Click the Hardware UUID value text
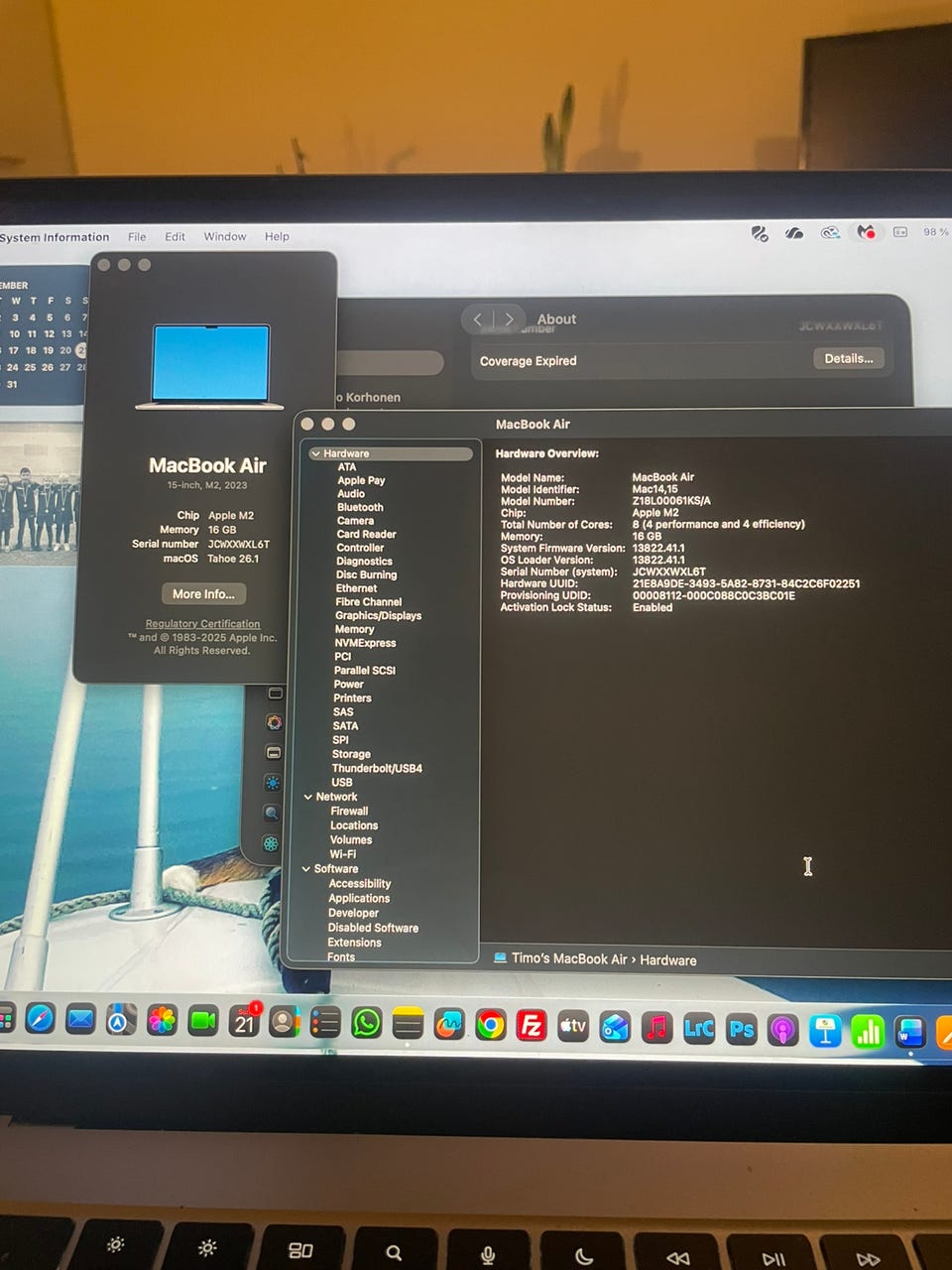The image size is (952, 1270). [746, 583]
